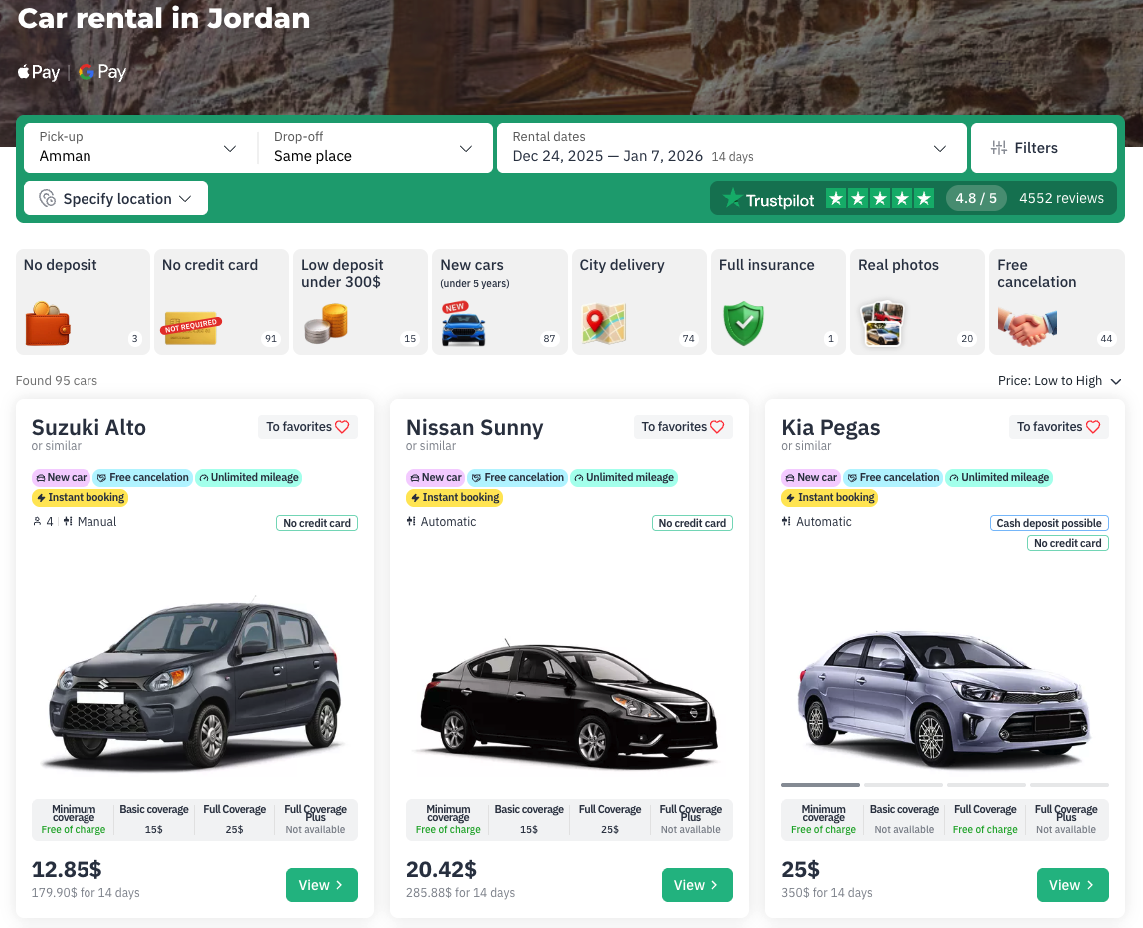Select second segment of Kia Pegas image slider
Viewport: 1143px width, 928px height.
[903, 785]
